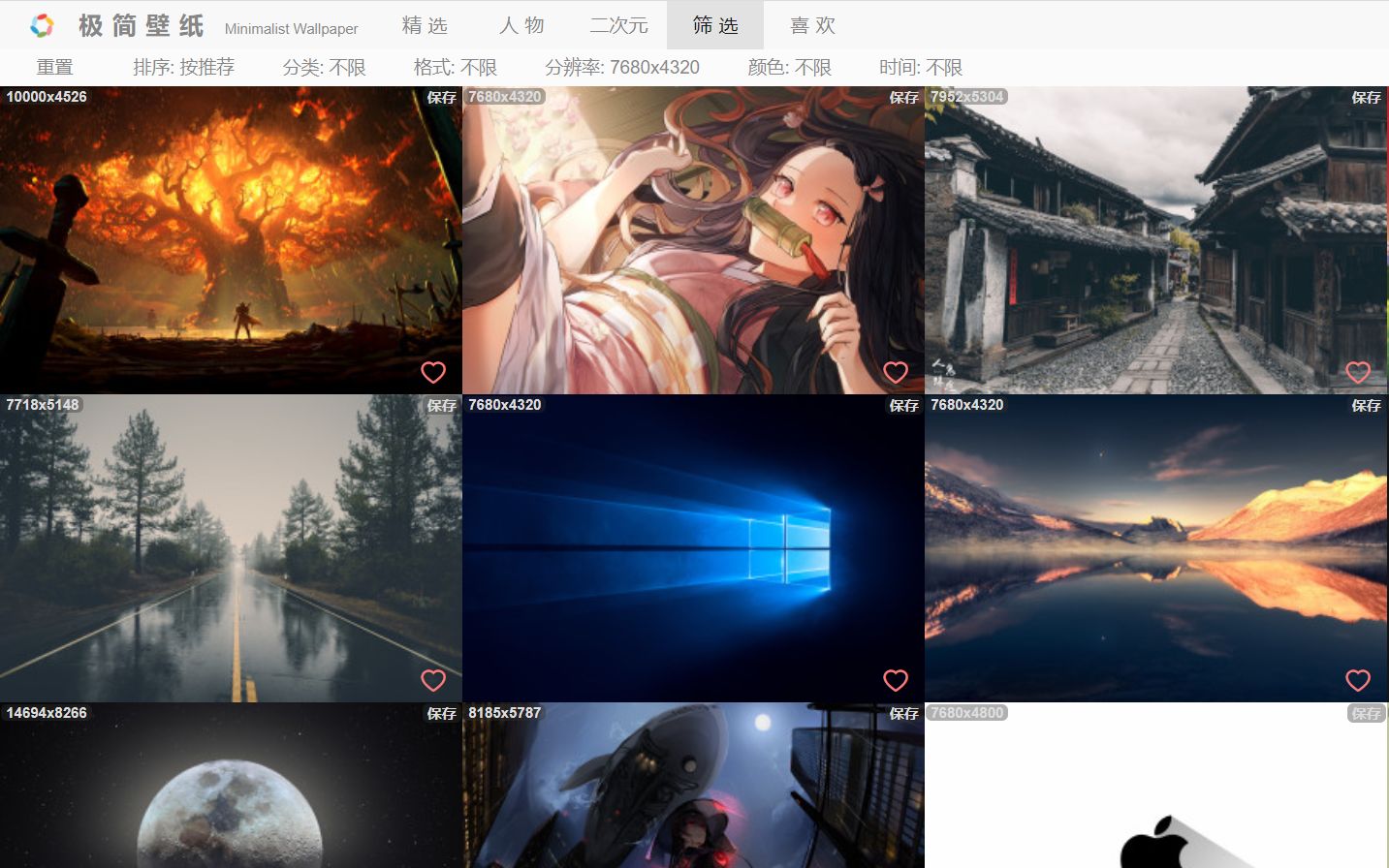Like the rainy forest road wallpaper
Viewport: 1389px width, 868px height.
click(x=433, y=680)
